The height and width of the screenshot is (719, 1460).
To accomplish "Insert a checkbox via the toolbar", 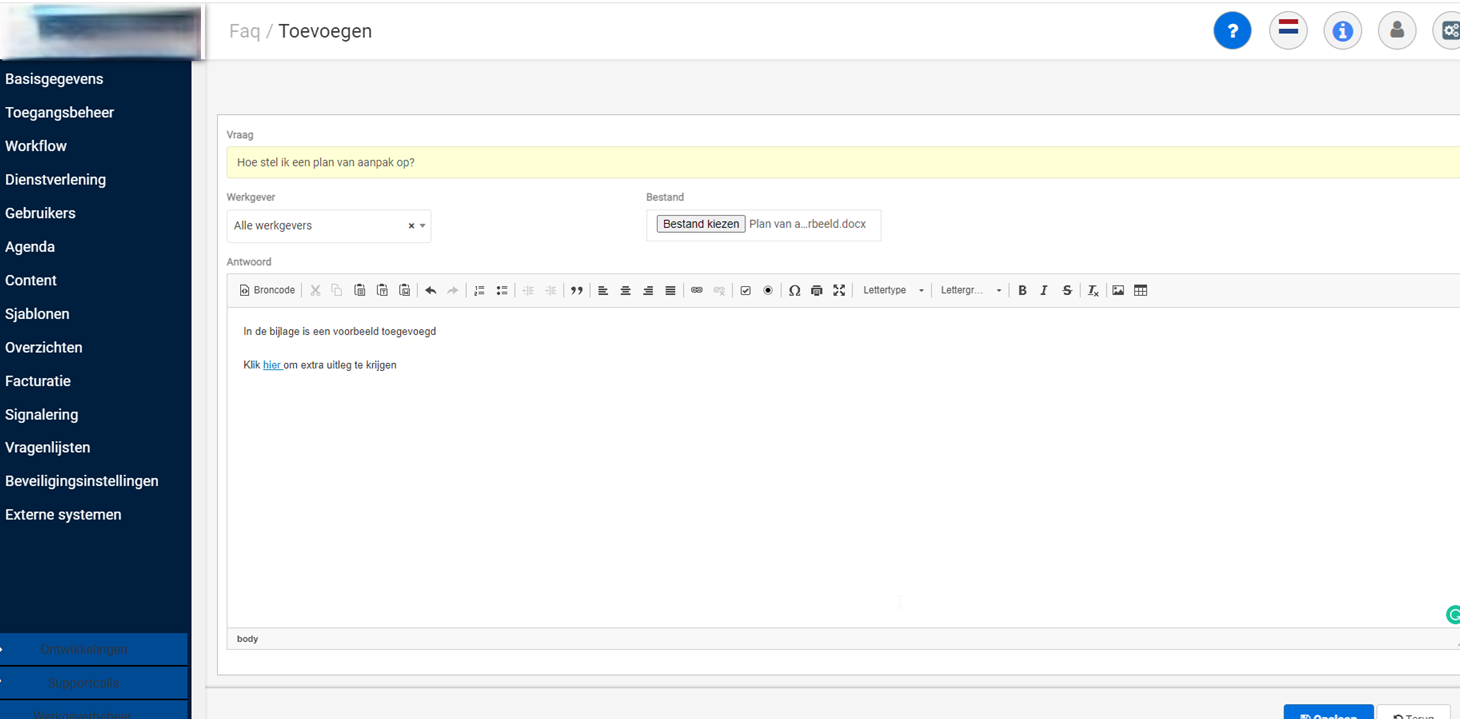I will 745,291.
